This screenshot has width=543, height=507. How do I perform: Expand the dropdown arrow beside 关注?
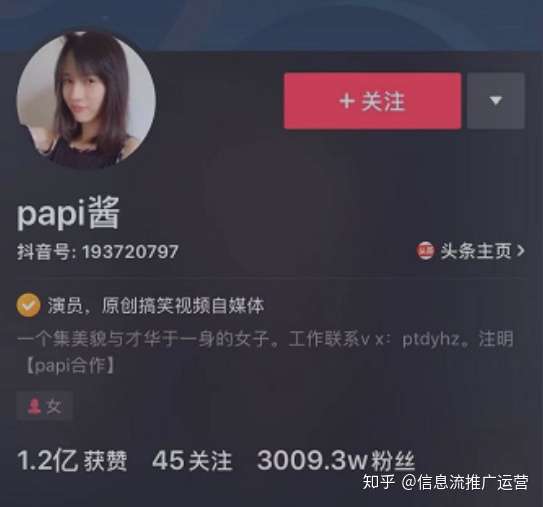(x=496, y=101)
